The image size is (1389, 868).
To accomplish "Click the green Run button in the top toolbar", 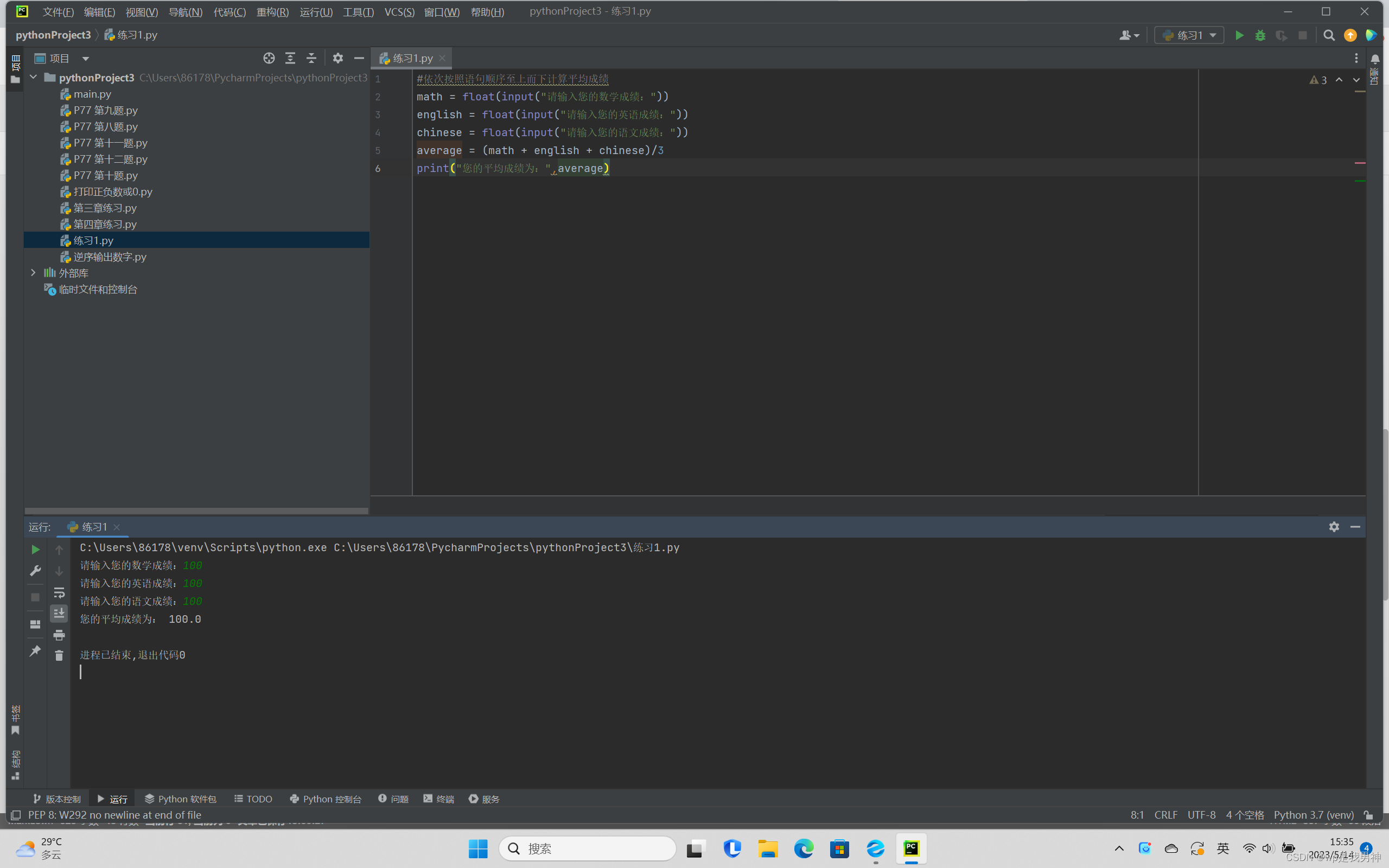I will (1239, 36).
